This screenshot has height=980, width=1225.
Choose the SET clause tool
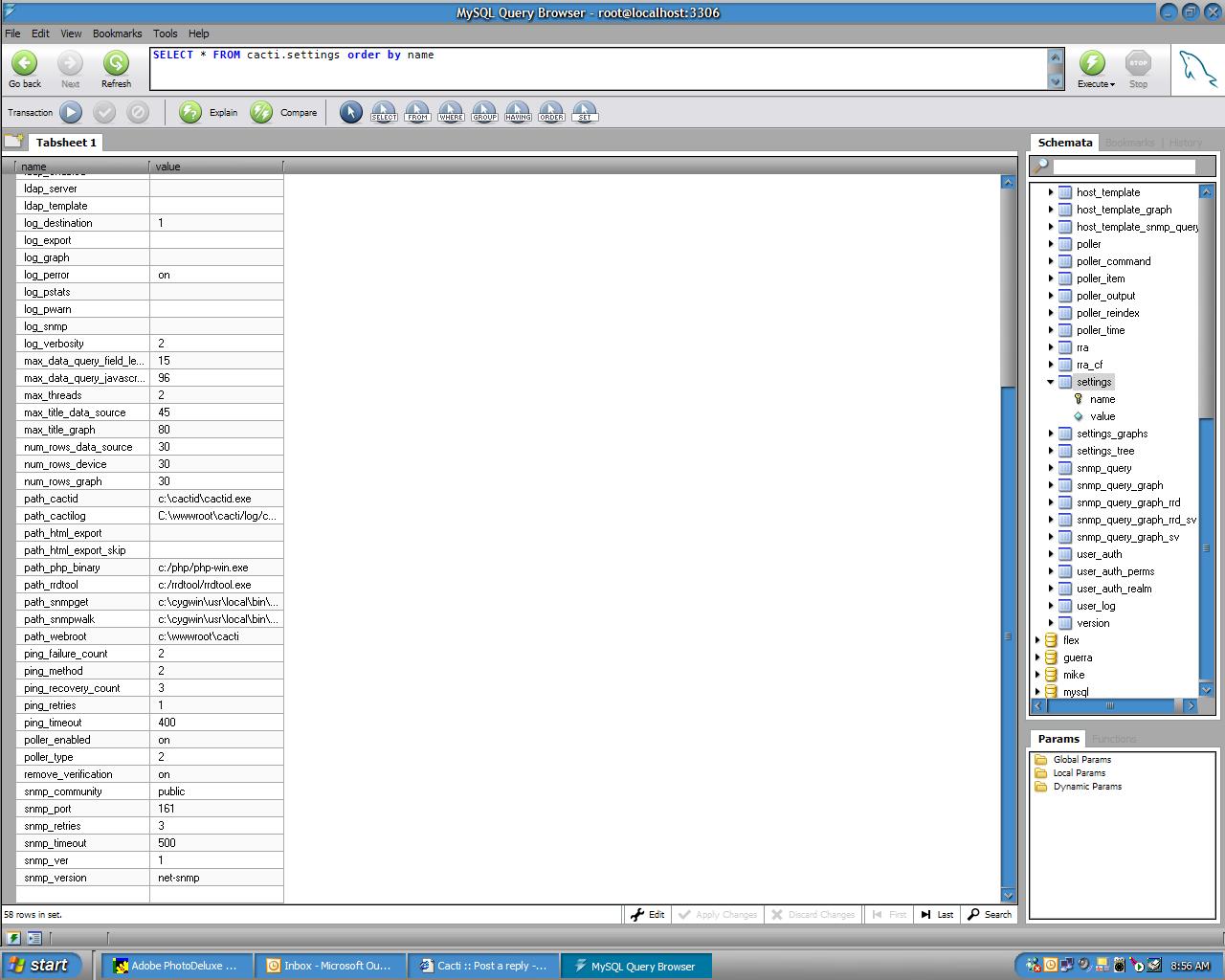[x=585, y=112]
